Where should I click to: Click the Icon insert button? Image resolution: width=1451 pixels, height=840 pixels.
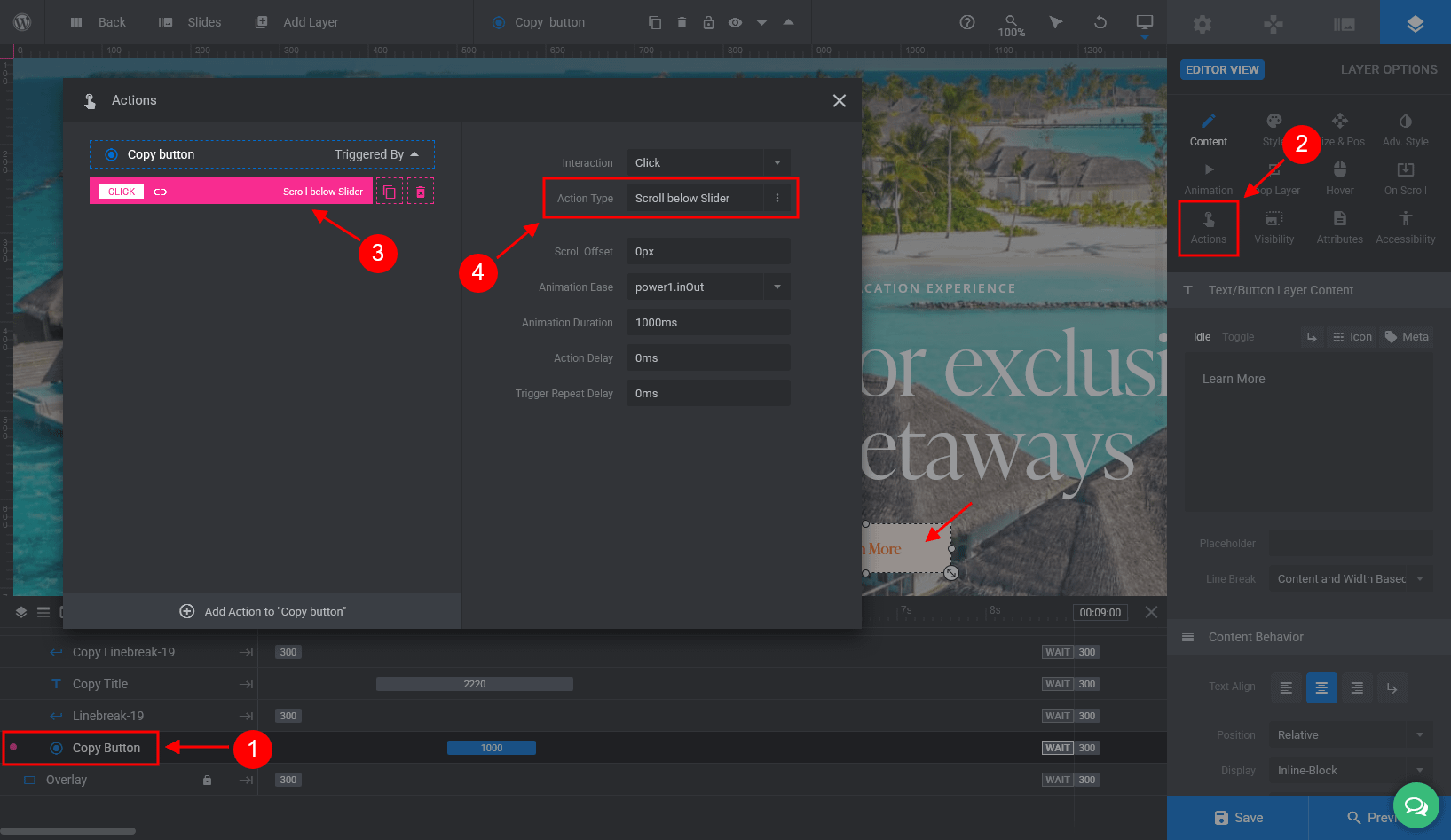coord(1352,337)
